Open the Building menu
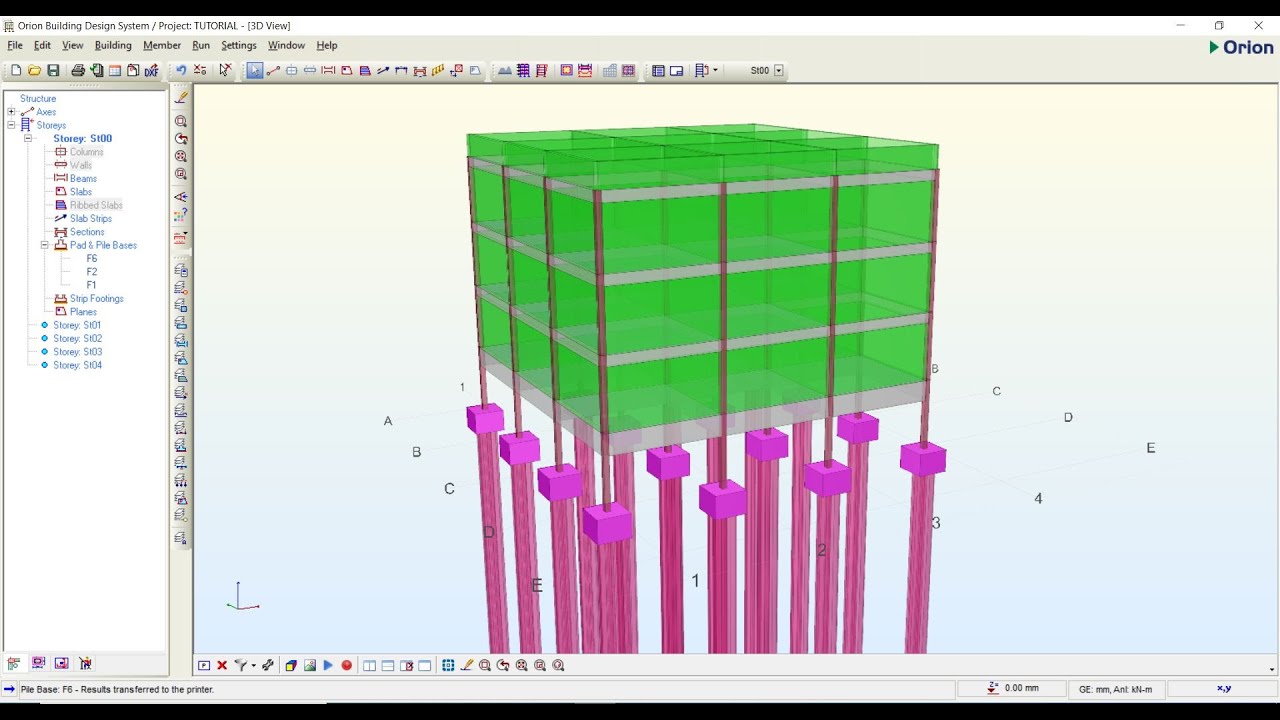This screenshot has height=720, width=1280. [113, 45]
